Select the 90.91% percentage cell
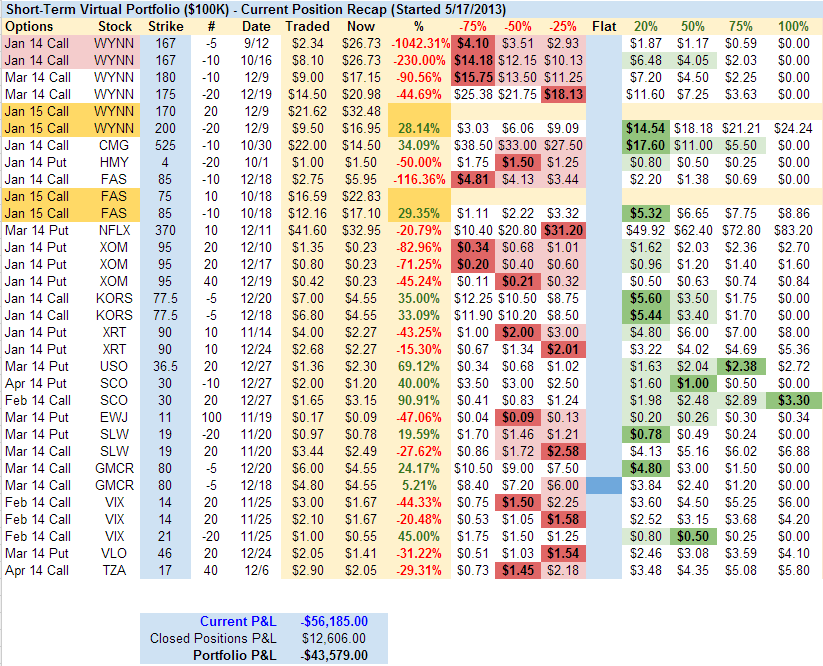This screenshot has width=823, height=666. [417, 400]
